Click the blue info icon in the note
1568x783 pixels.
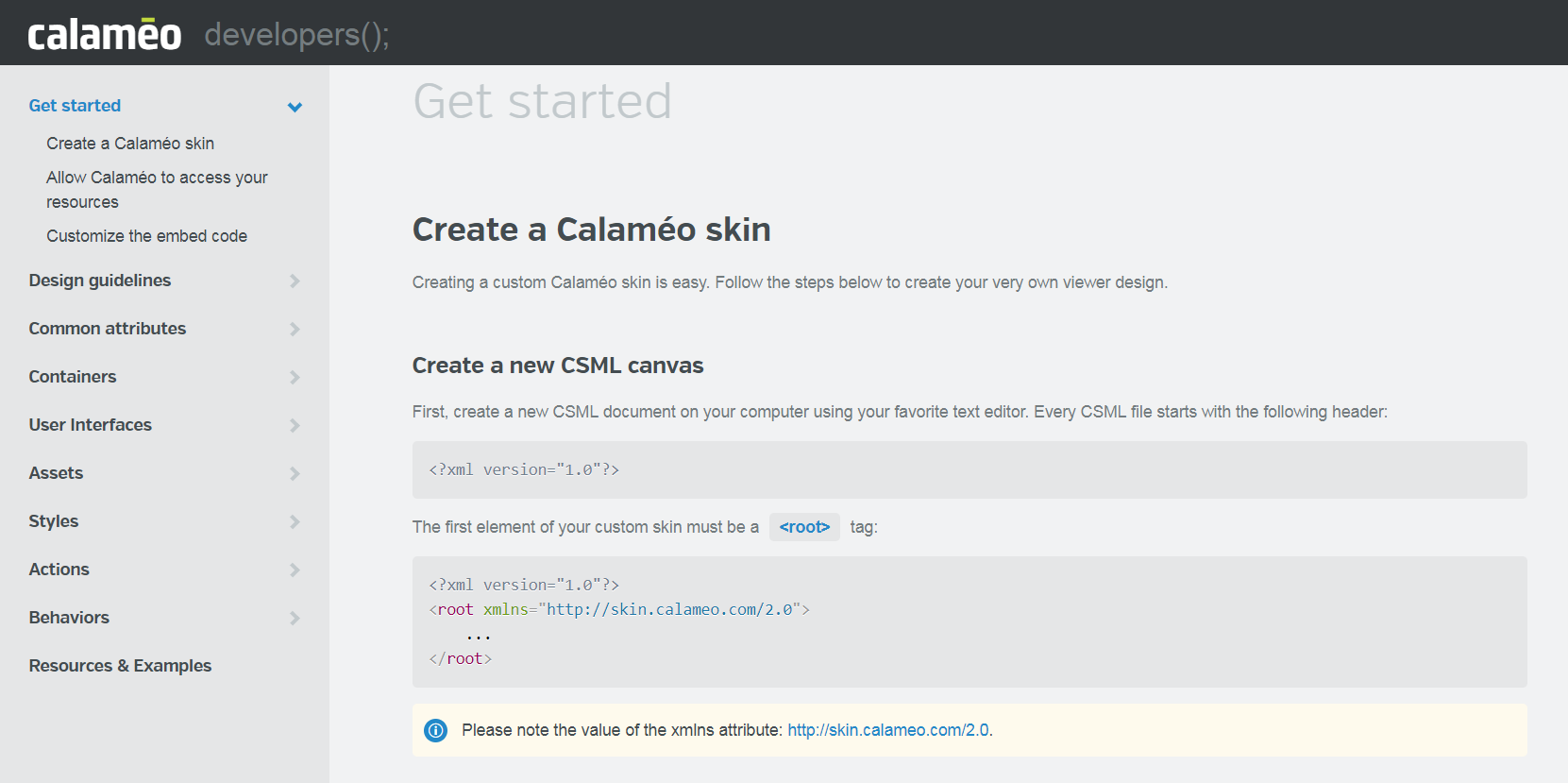[436, 730]
